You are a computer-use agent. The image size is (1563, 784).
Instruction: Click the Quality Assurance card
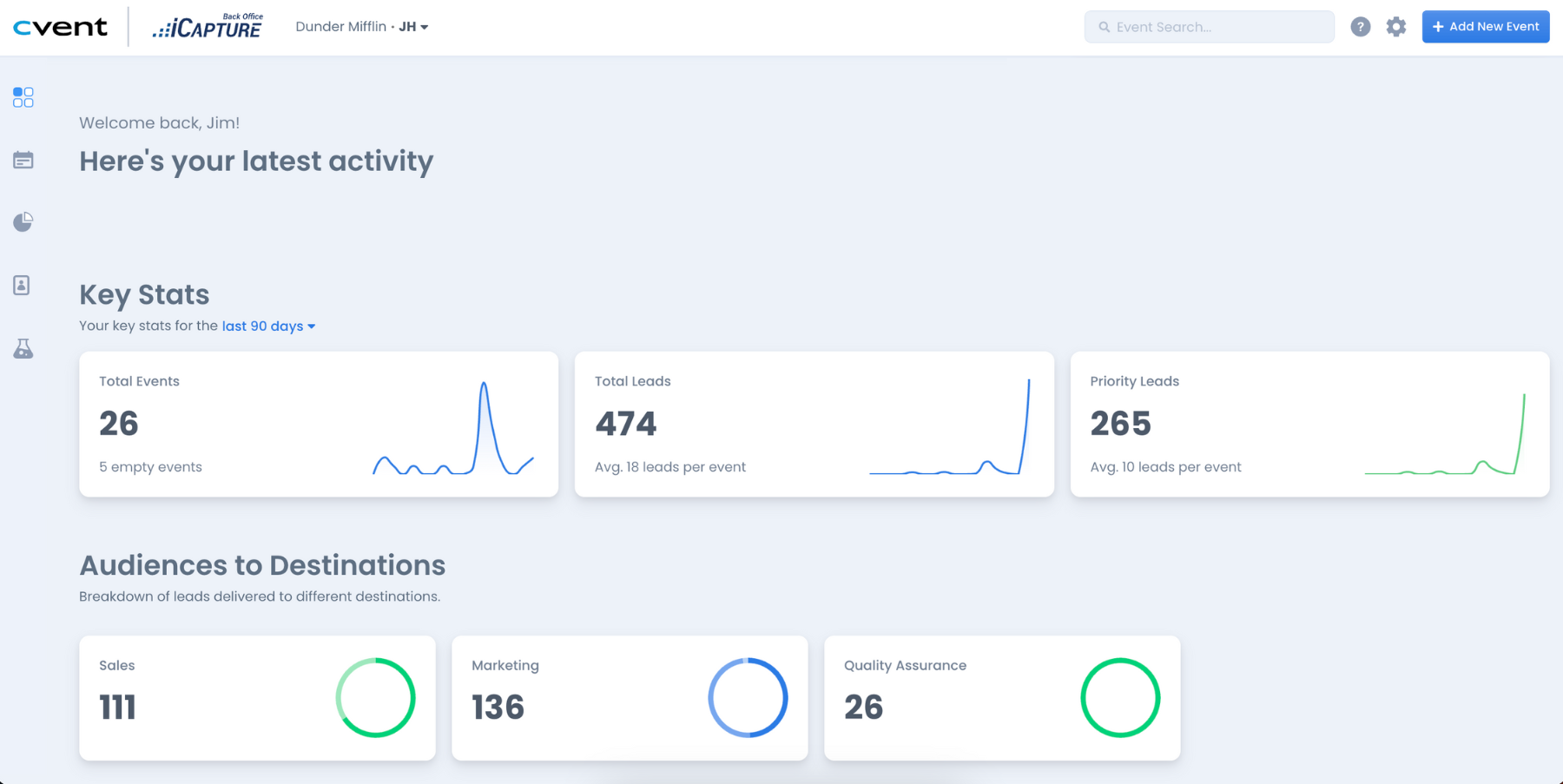(x=1002, y=697)
